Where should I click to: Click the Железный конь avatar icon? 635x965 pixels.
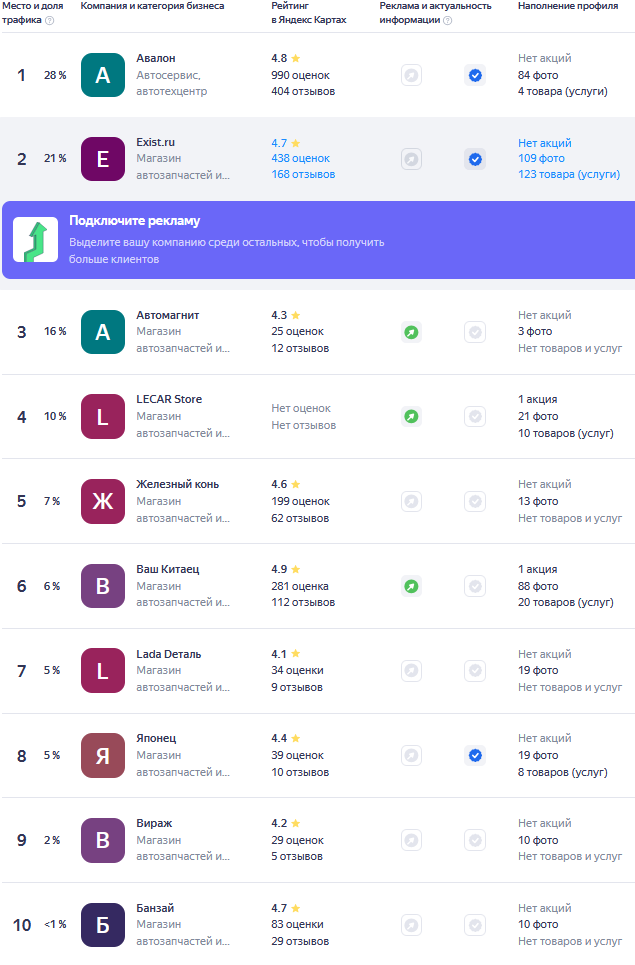click(x=102, y=501)
